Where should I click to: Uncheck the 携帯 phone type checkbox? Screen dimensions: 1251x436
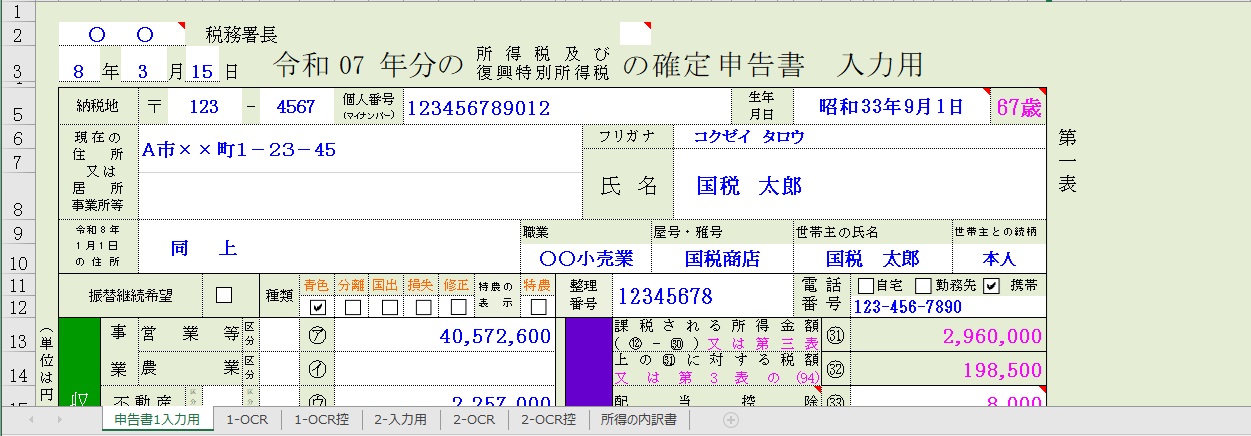991,286
